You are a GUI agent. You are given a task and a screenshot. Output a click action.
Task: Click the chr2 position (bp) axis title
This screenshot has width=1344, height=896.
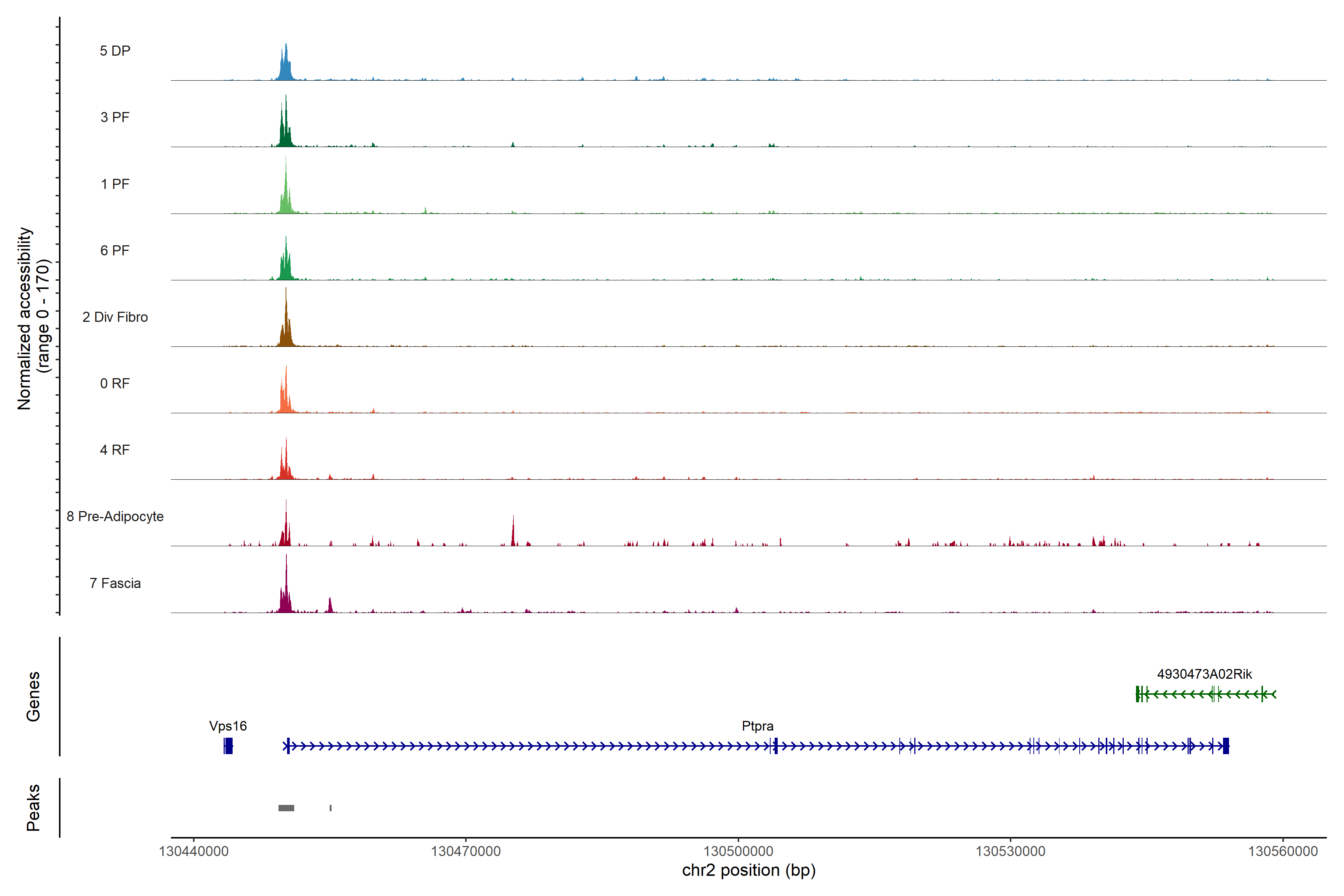(x=749, y=871)
